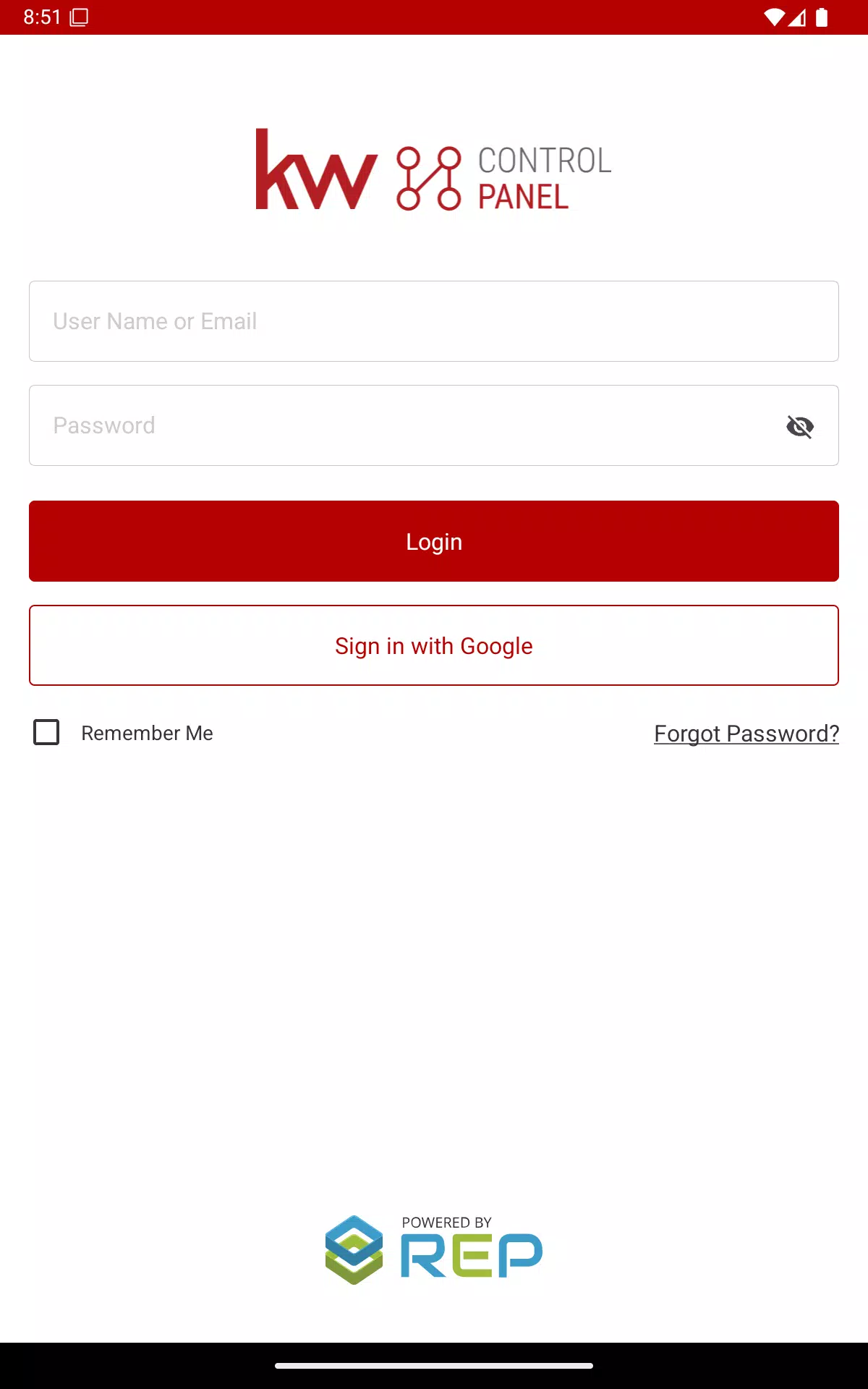Toggle password visibility with the eye icon

pyautogui.click(x=799, y=426)
